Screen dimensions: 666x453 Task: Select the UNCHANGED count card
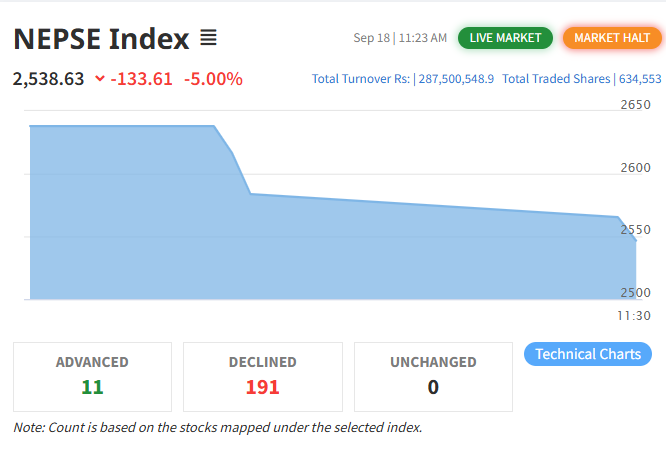433,376
